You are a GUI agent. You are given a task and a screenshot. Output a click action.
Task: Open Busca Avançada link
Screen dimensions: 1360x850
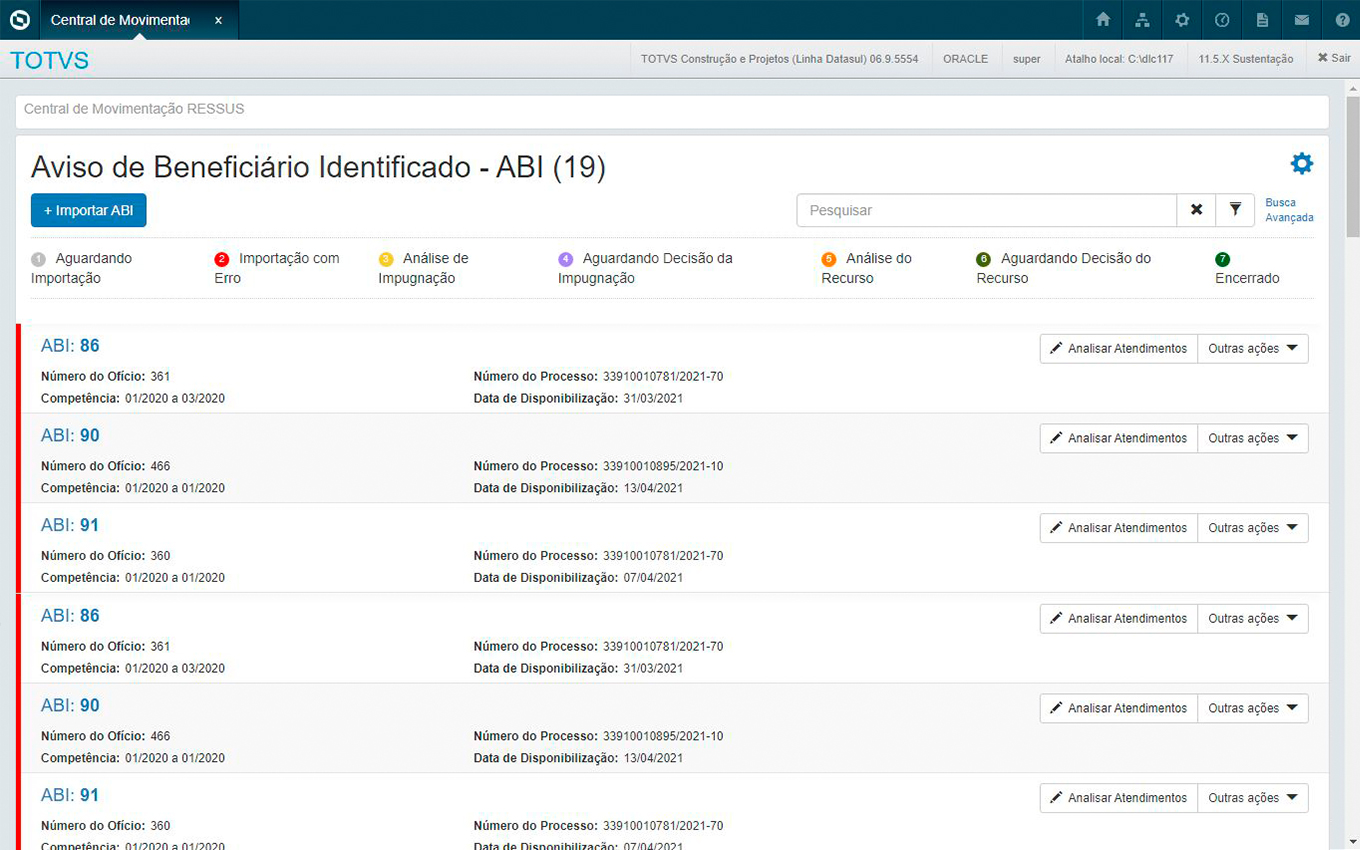[1289, 210]
